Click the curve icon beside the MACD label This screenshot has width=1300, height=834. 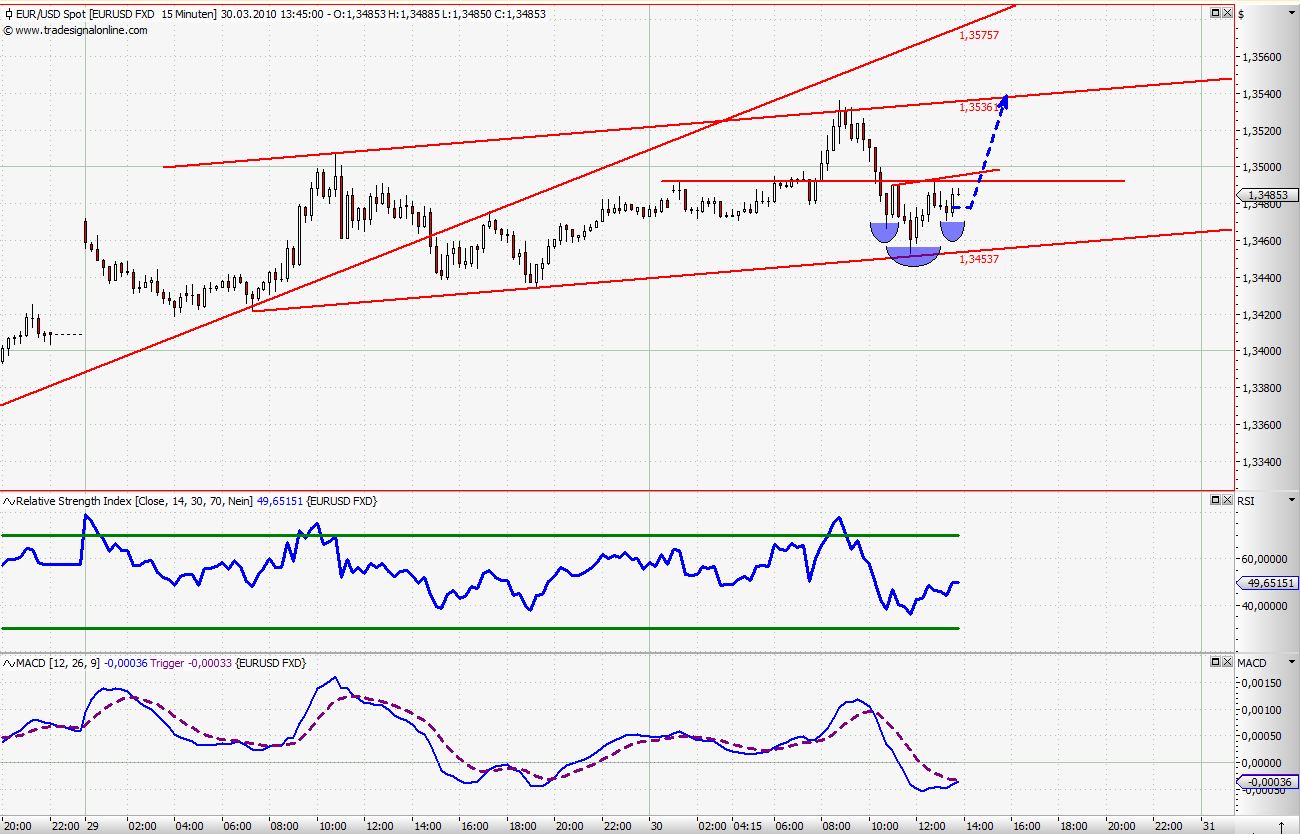click(x=7, y=663)
